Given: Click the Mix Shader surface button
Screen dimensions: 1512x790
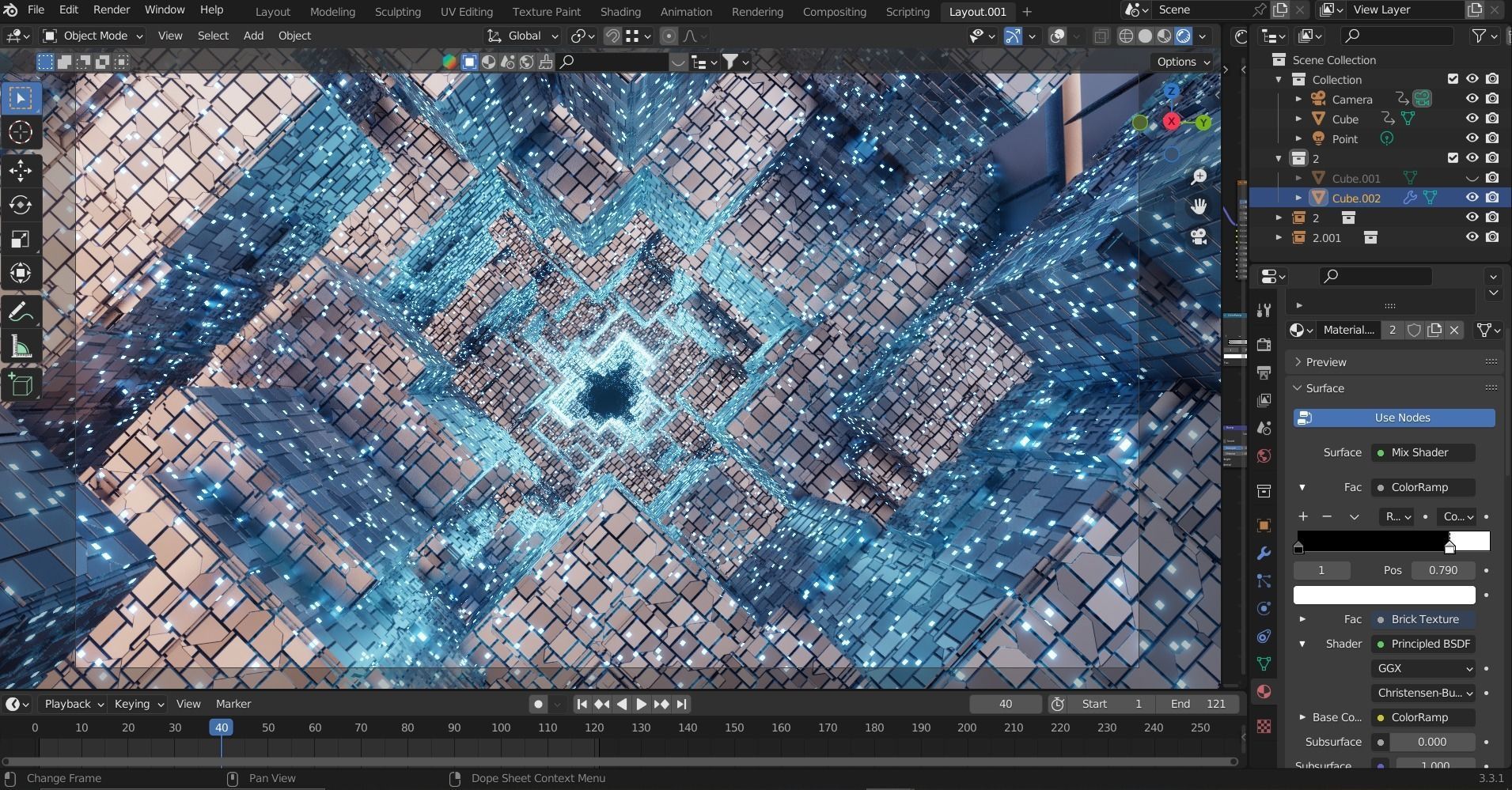Looking at the screenshot, I should 1423,452.
